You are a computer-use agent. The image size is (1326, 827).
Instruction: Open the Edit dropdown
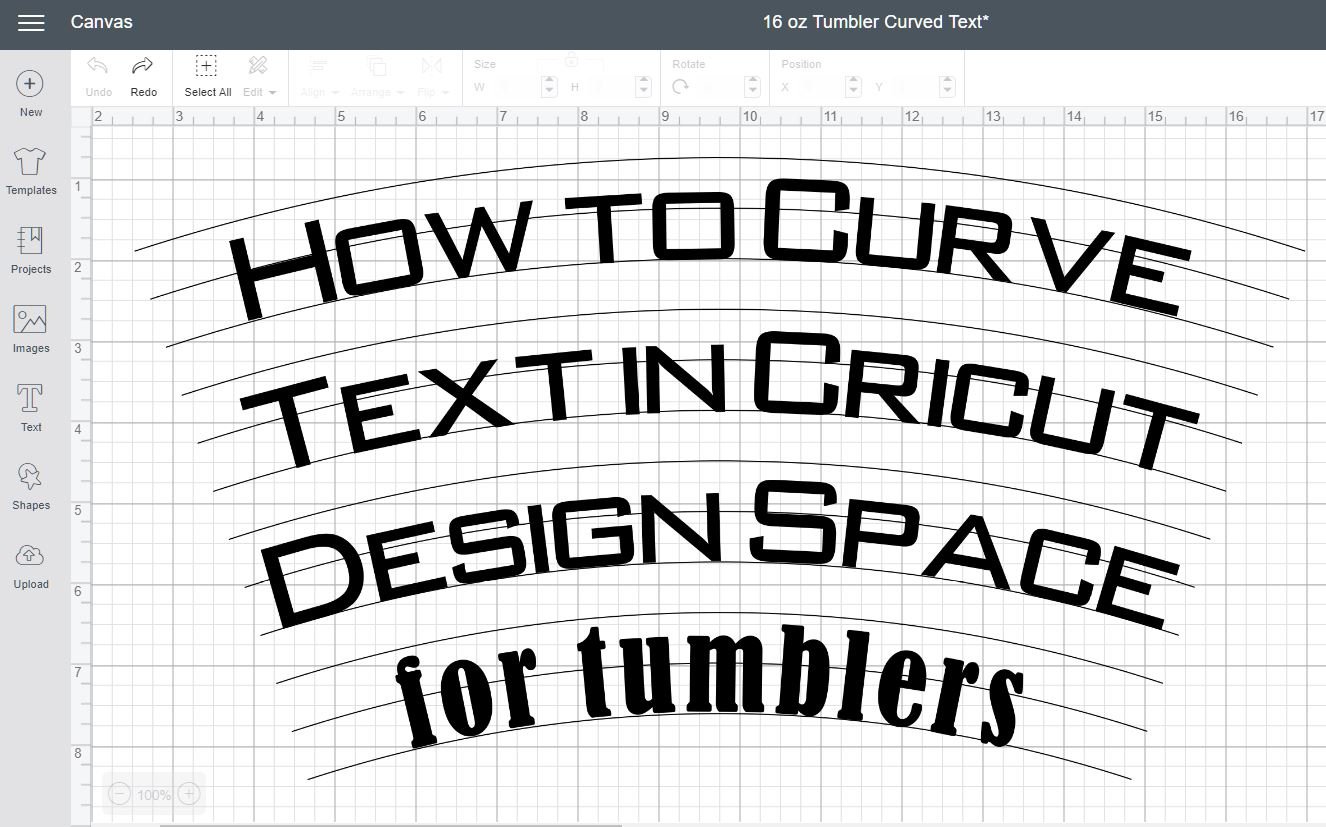(260, 77)
